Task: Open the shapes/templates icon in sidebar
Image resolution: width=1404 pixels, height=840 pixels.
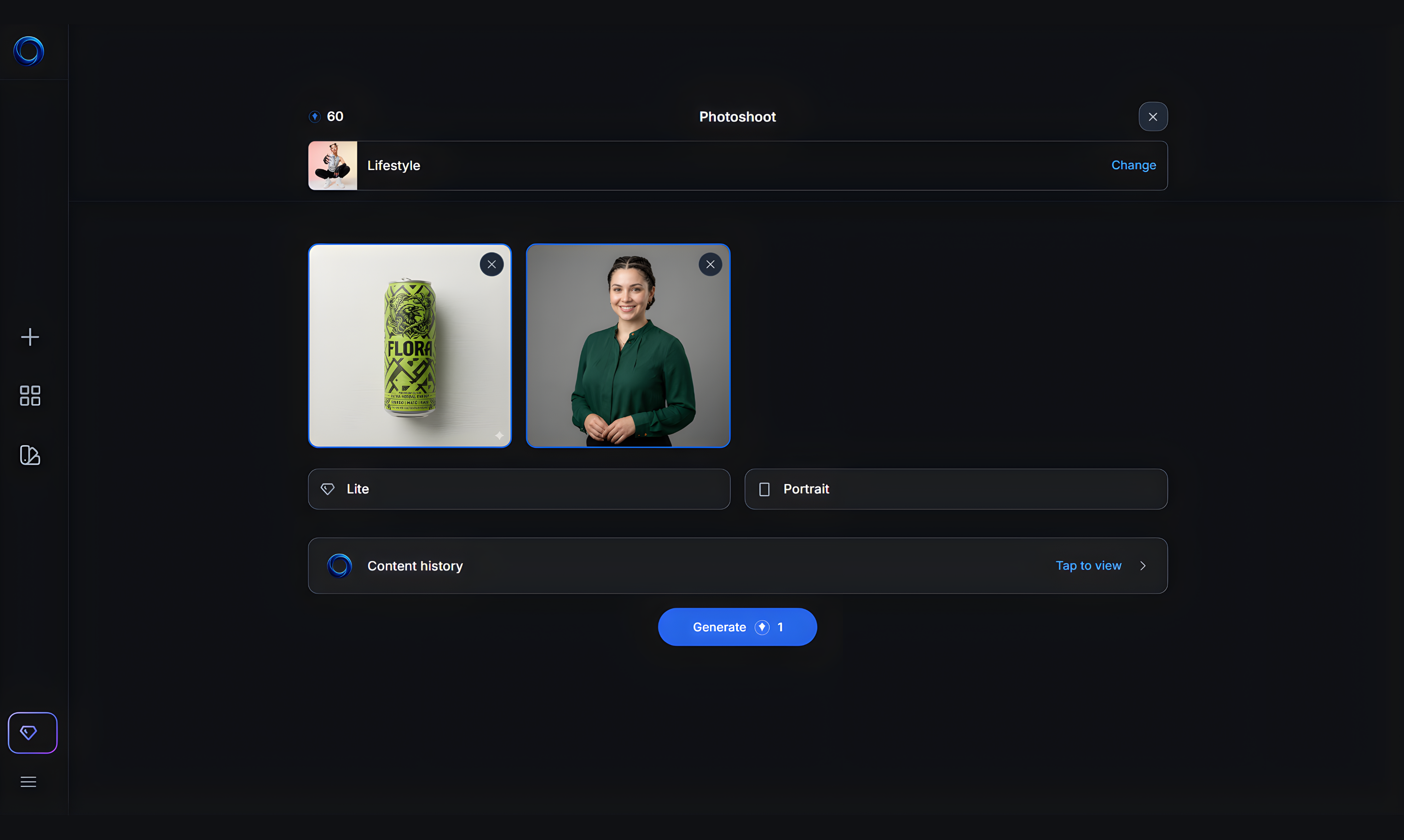Action: click(x=30, y=455)
